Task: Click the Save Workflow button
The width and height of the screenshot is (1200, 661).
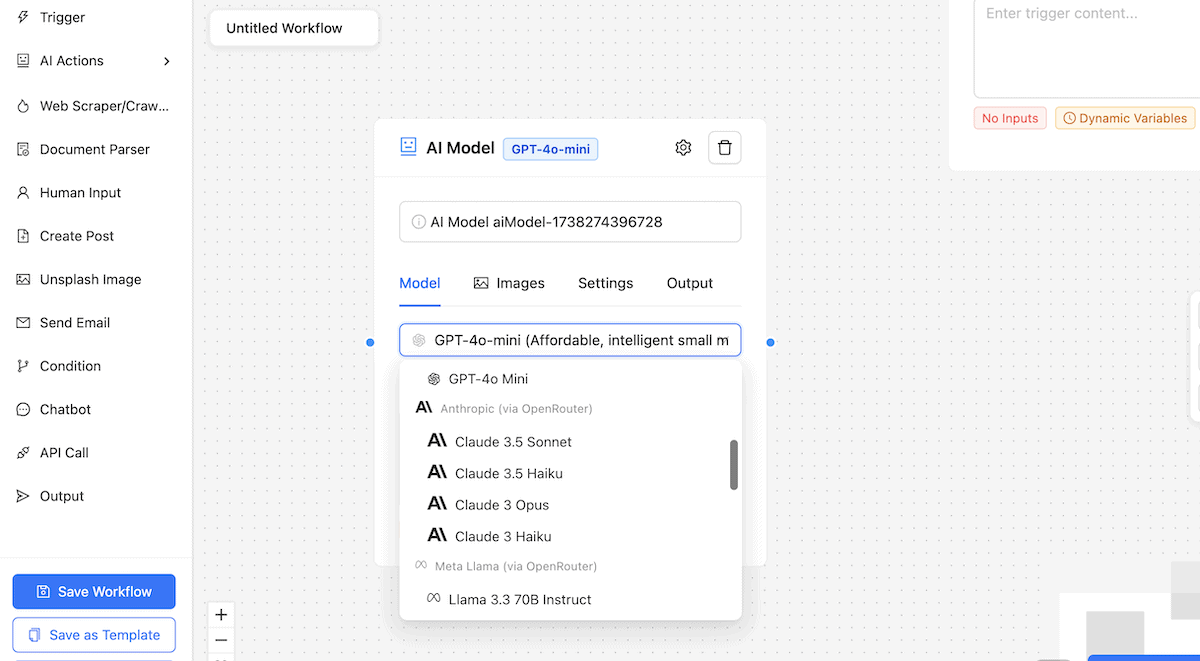Action: click(94, 592)
